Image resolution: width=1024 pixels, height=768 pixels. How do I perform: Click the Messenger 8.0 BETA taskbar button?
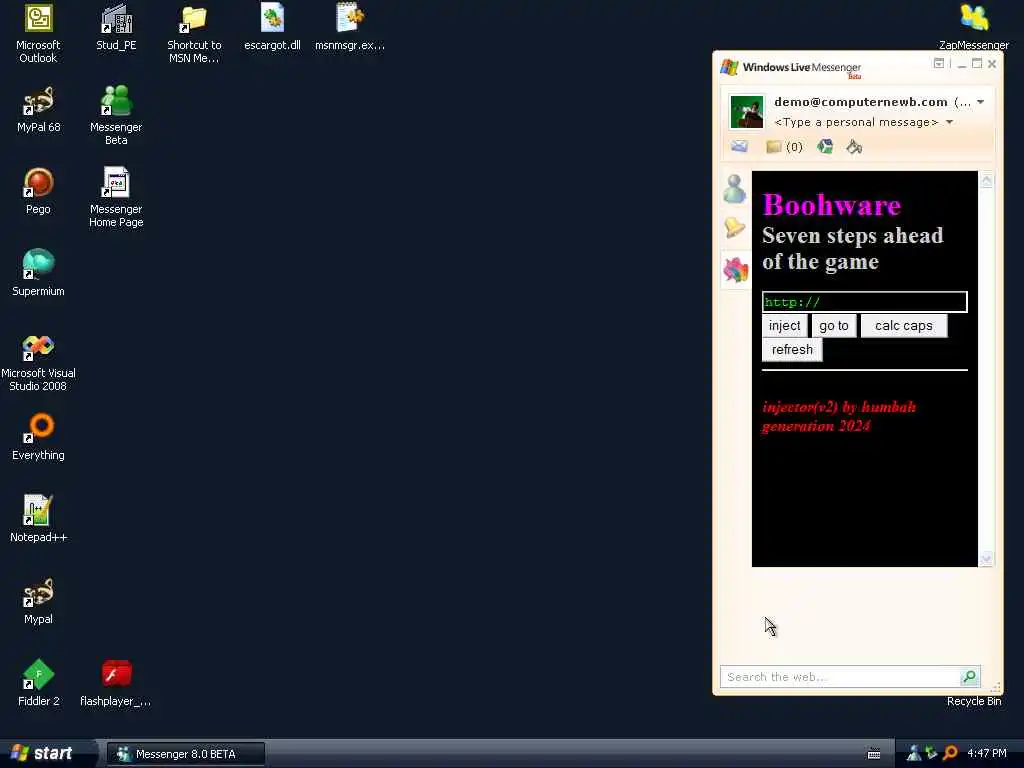186,754
